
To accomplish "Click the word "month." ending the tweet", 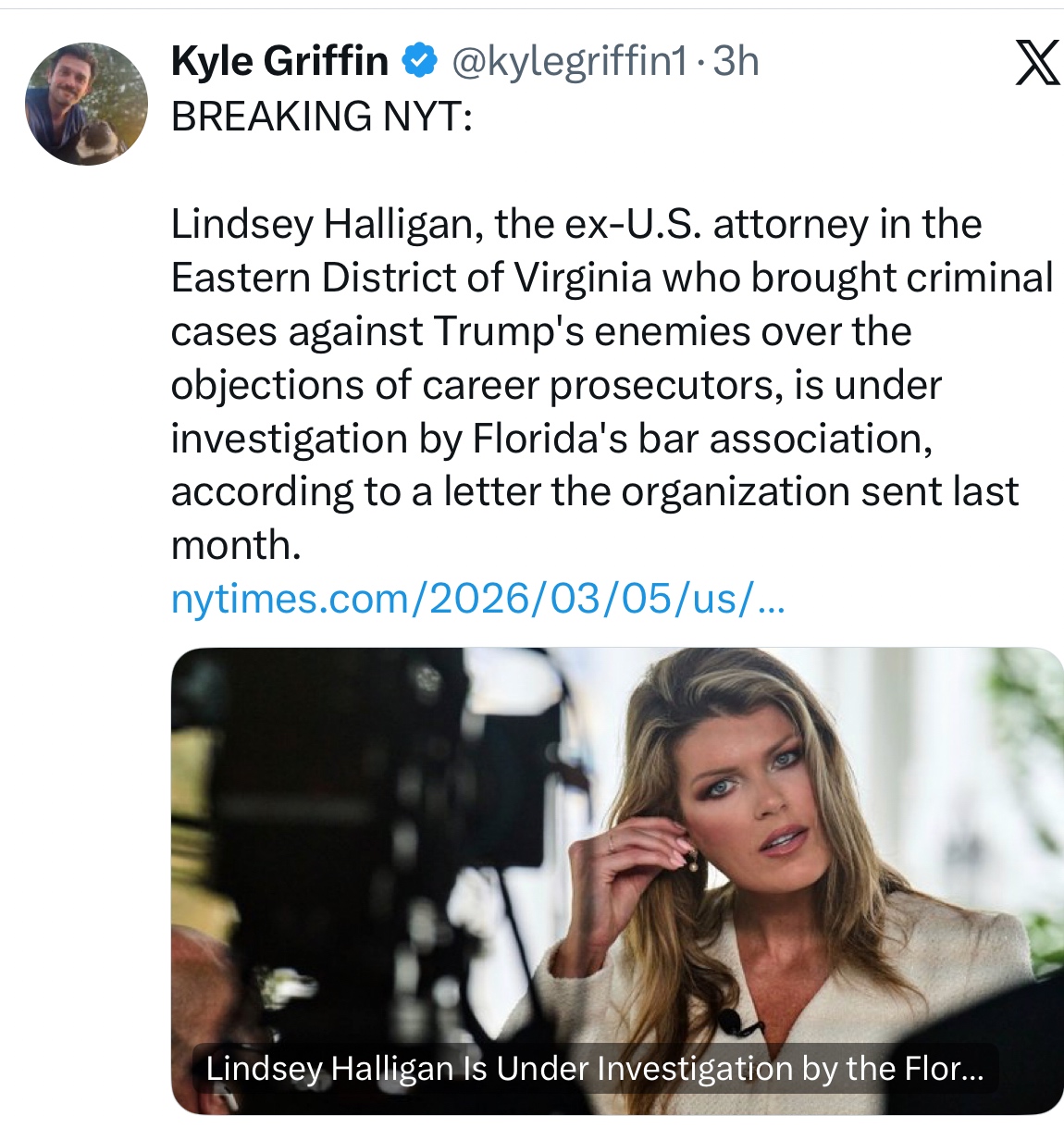I will coord(236,546).
